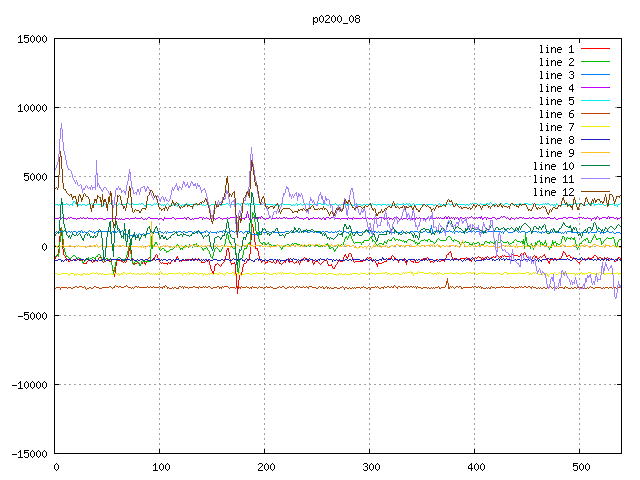Click the 15000 y-axis tick label

point(30,39)
